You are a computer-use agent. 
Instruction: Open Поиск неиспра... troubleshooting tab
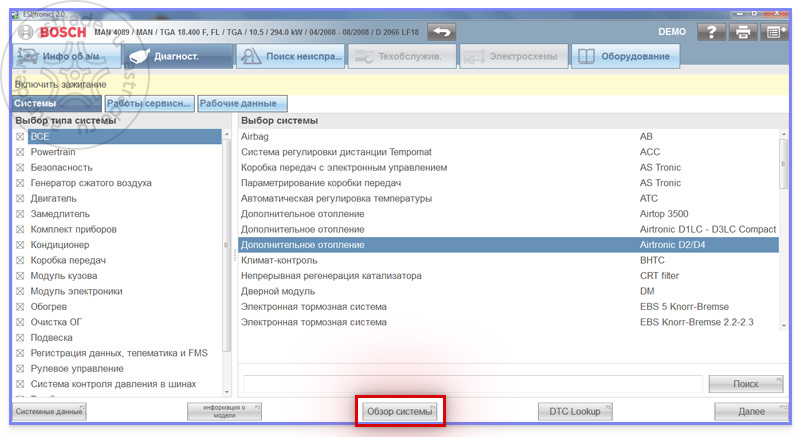click(x=290, y=56)
